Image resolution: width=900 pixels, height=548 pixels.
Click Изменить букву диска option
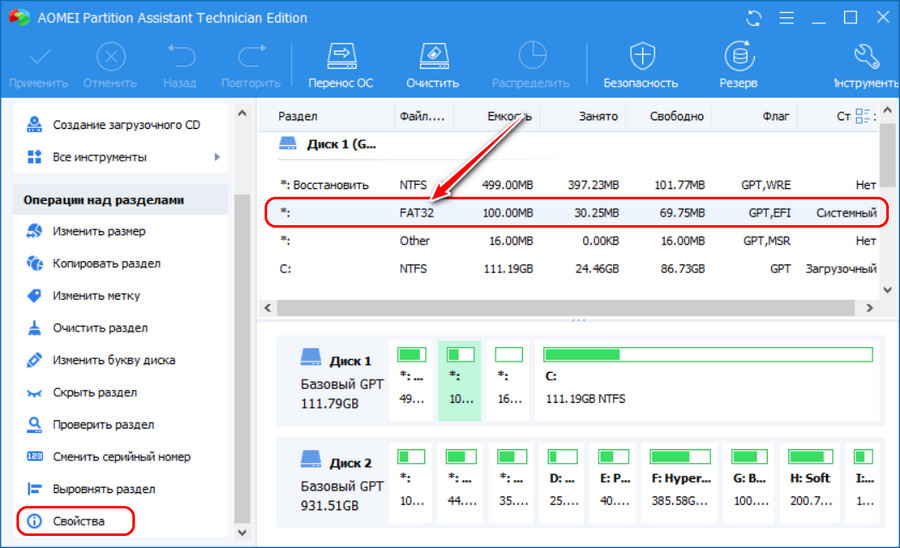click(x=113, y=360)
